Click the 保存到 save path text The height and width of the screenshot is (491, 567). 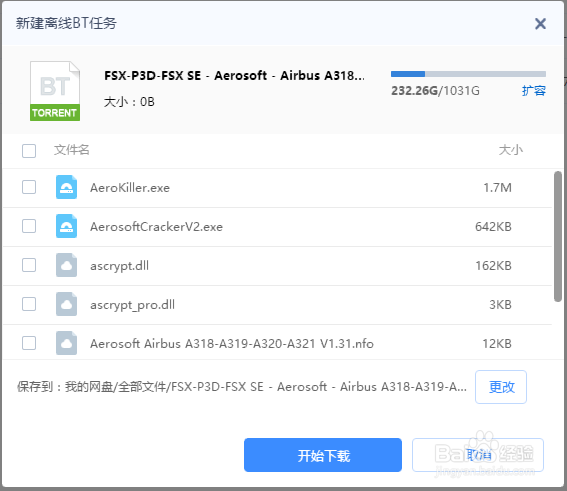click(x=242, y=387)
